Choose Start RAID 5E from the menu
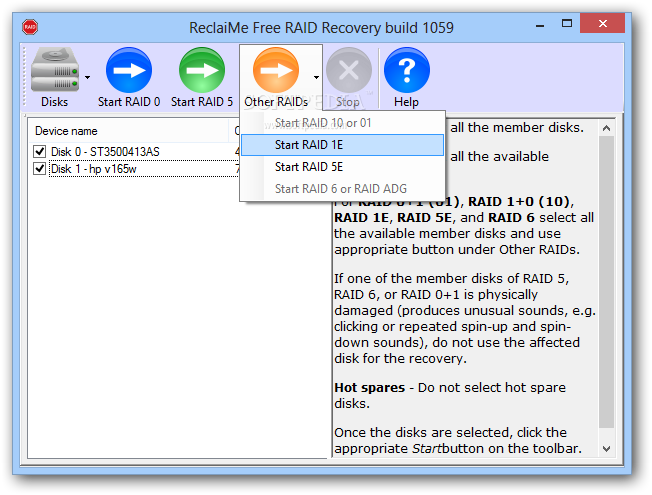652x495 pixels. click(343, 167)
